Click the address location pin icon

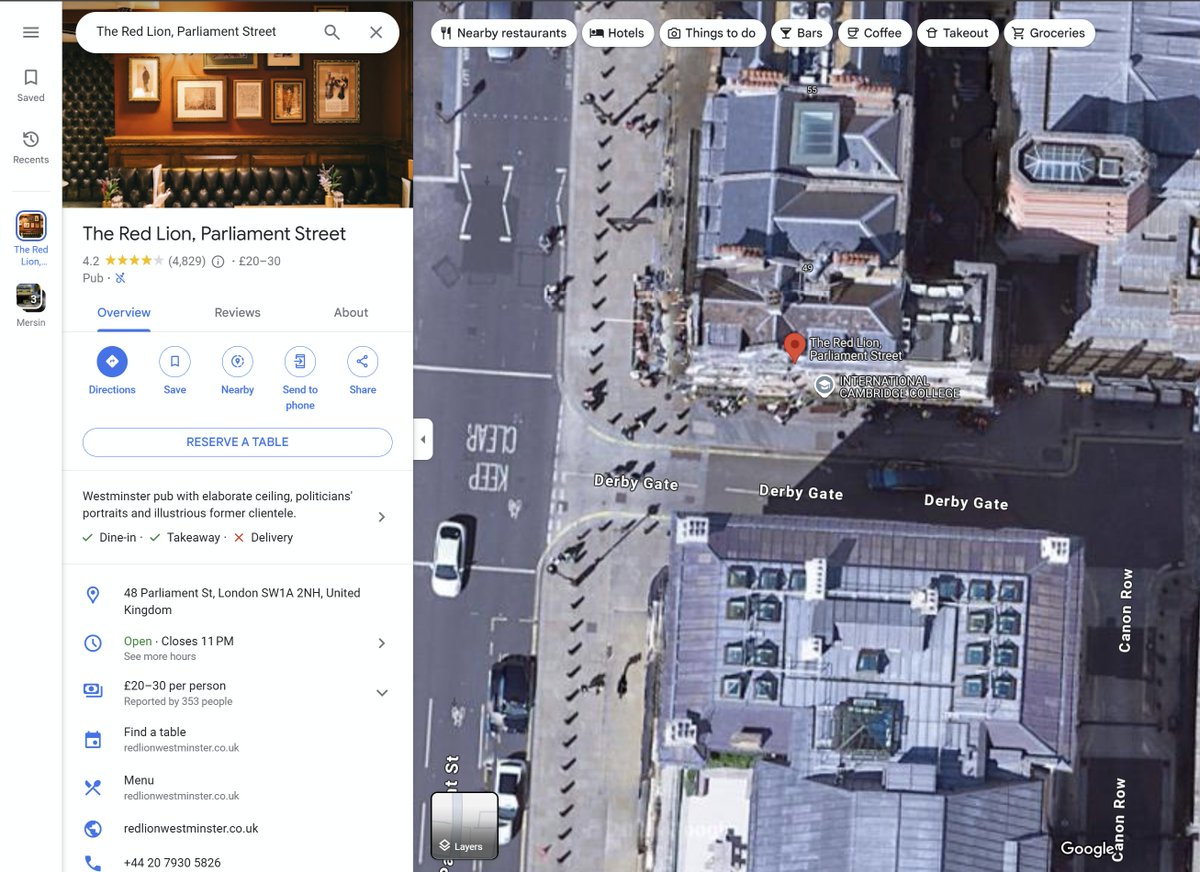tap(93, 595)
